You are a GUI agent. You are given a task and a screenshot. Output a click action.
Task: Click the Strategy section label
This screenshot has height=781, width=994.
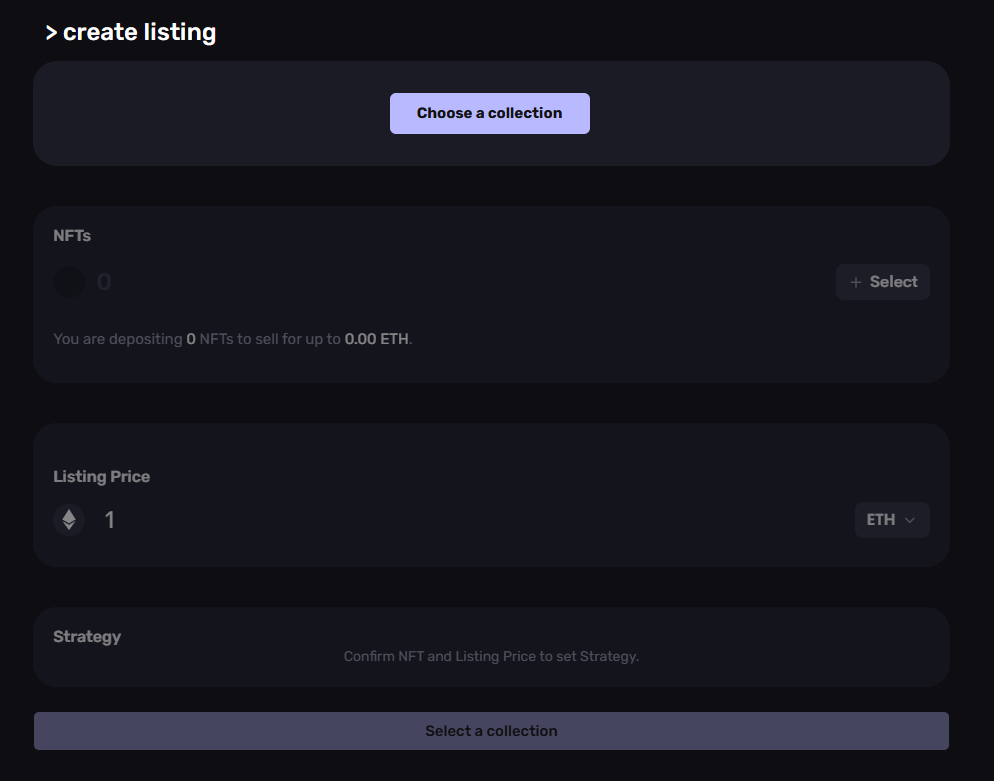(87, 636)
